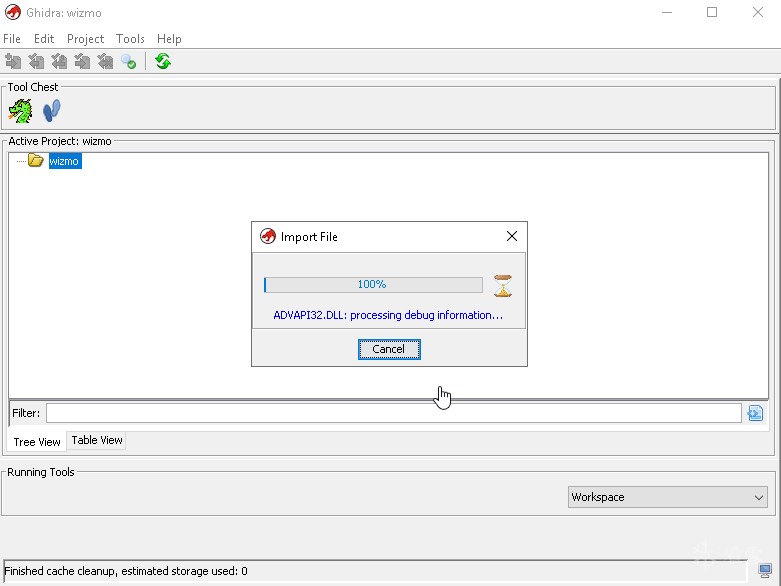Close the Ghidra main window

pyautogui.click(x=758, y=12)
